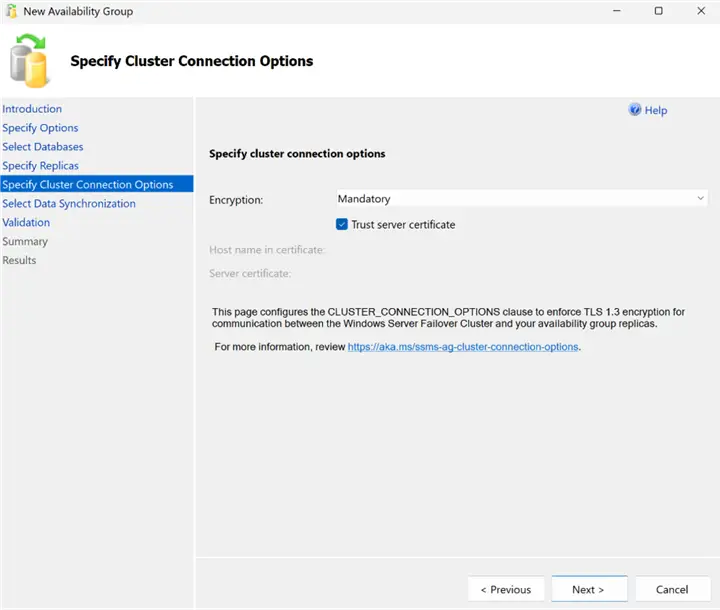This screenshot has width=720, height=610.
Task: Open the Encryption dropdown
Action: tap(522, 198)
